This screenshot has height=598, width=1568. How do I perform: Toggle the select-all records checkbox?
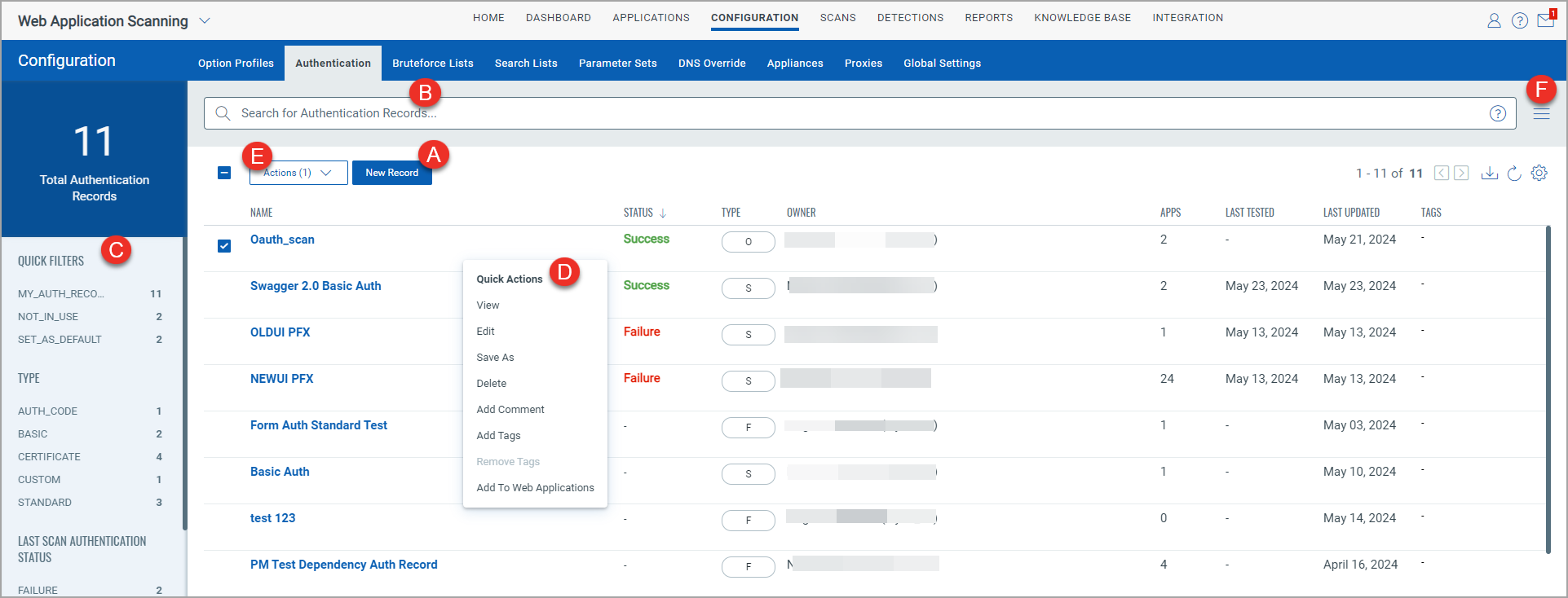(x=224, y=173)
